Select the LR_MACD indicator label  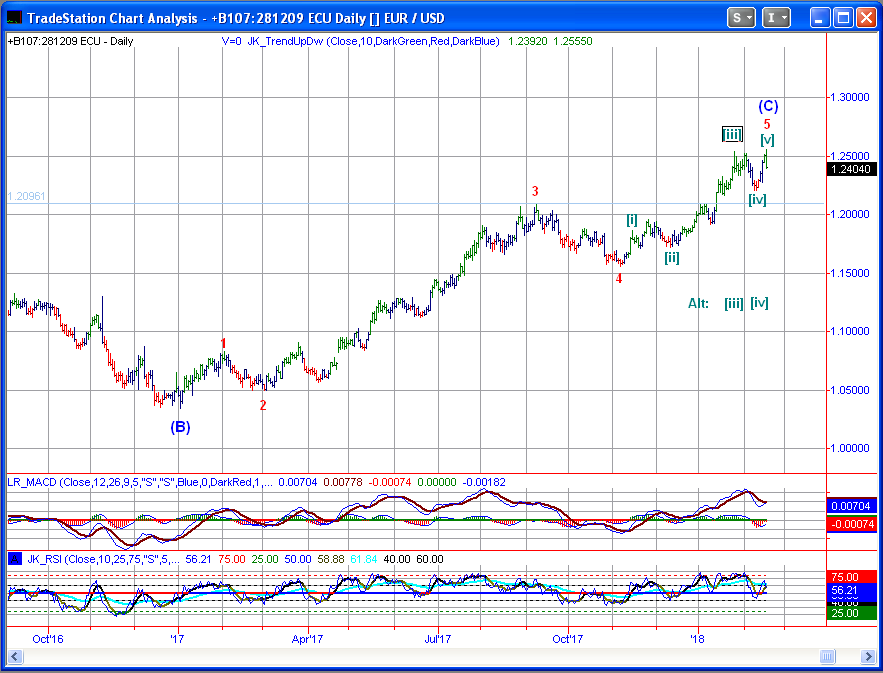click(140, 482)
